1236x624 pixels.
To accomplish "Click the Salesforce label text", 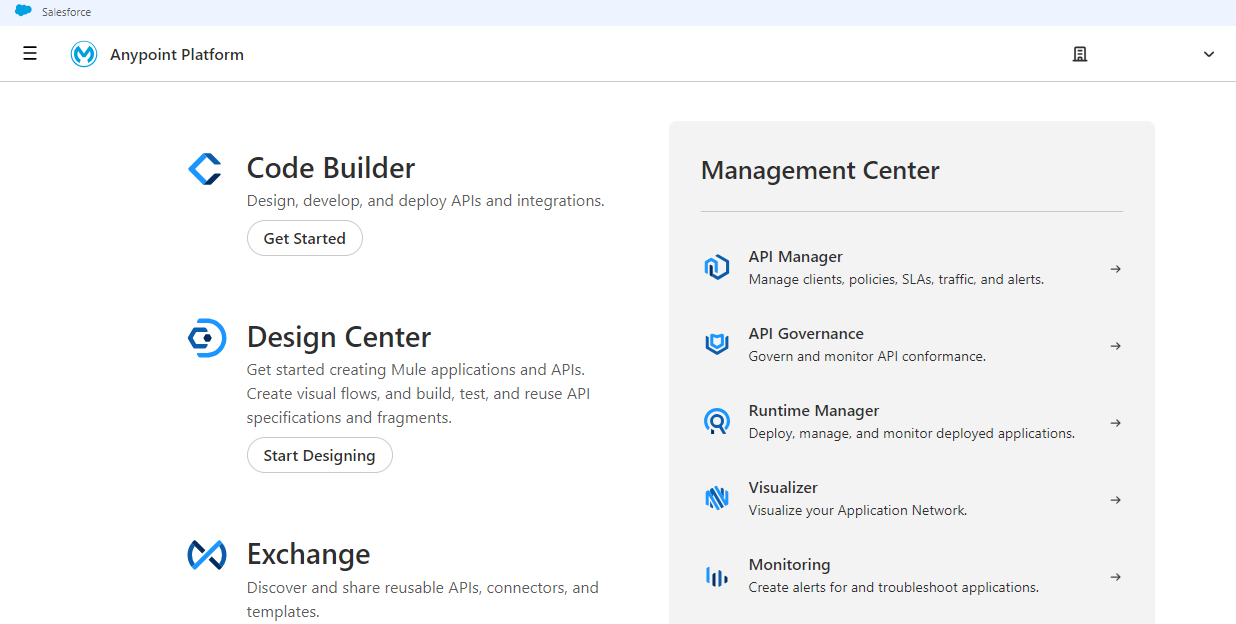I will 66,12.
